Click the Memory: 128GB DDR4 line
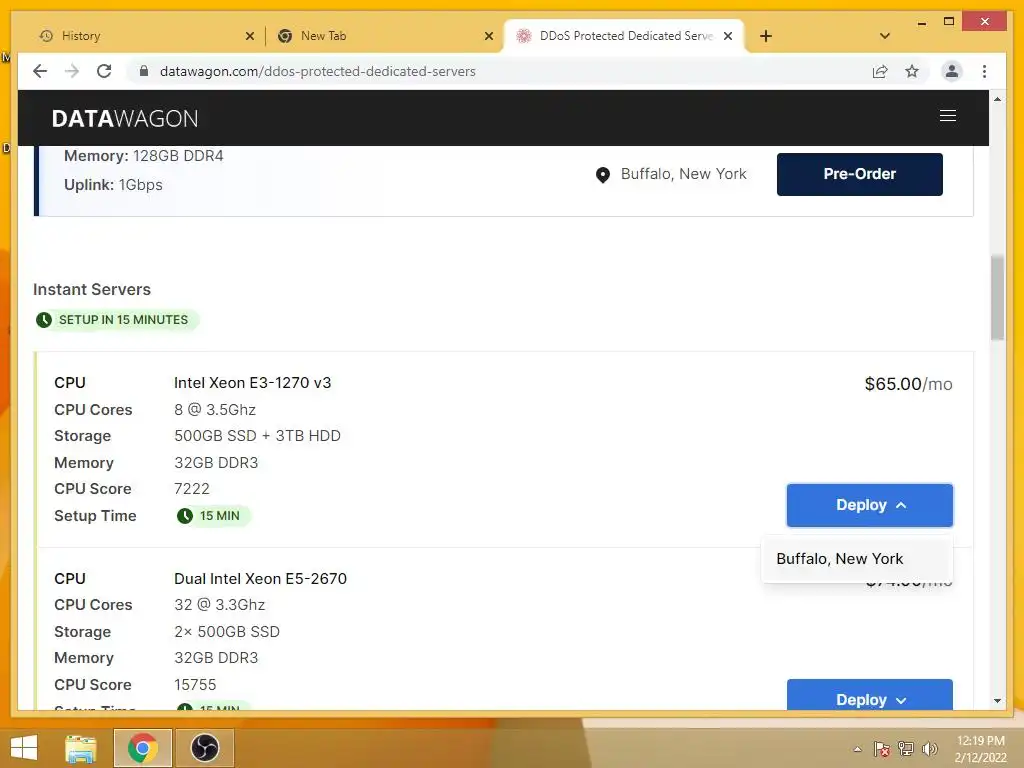This screenshot has width=1024, height=768. 144,155
